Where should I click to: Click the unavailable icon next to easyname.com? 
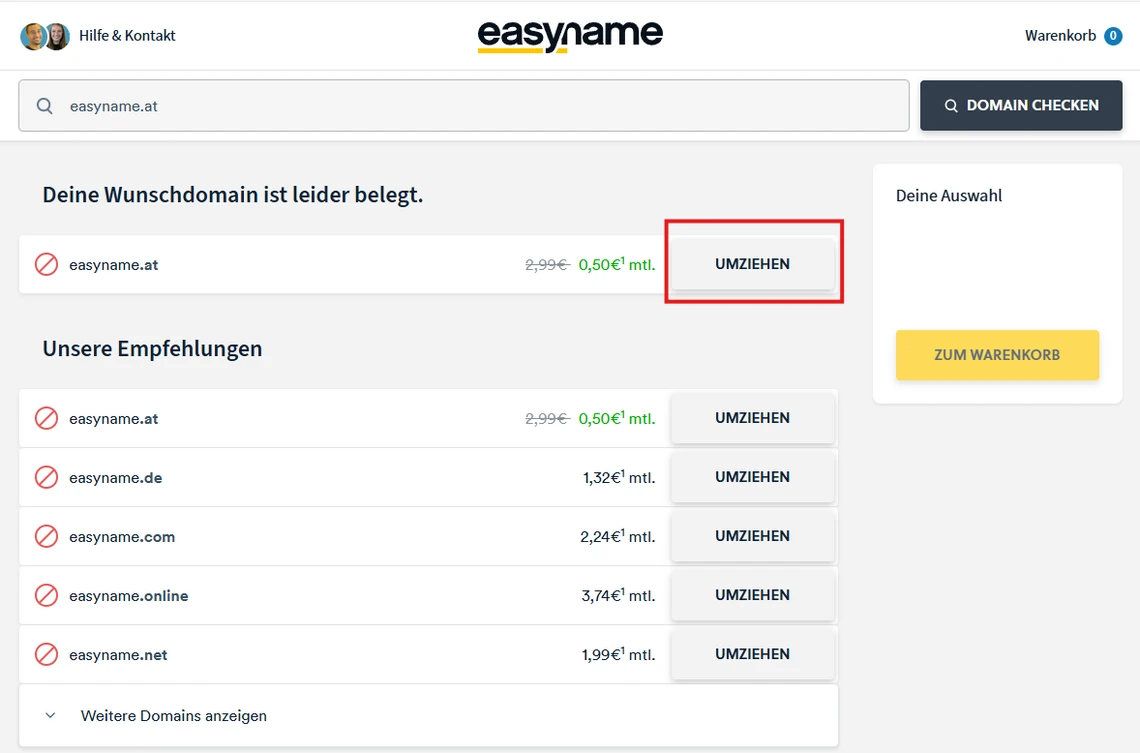(x=46, y=536)
